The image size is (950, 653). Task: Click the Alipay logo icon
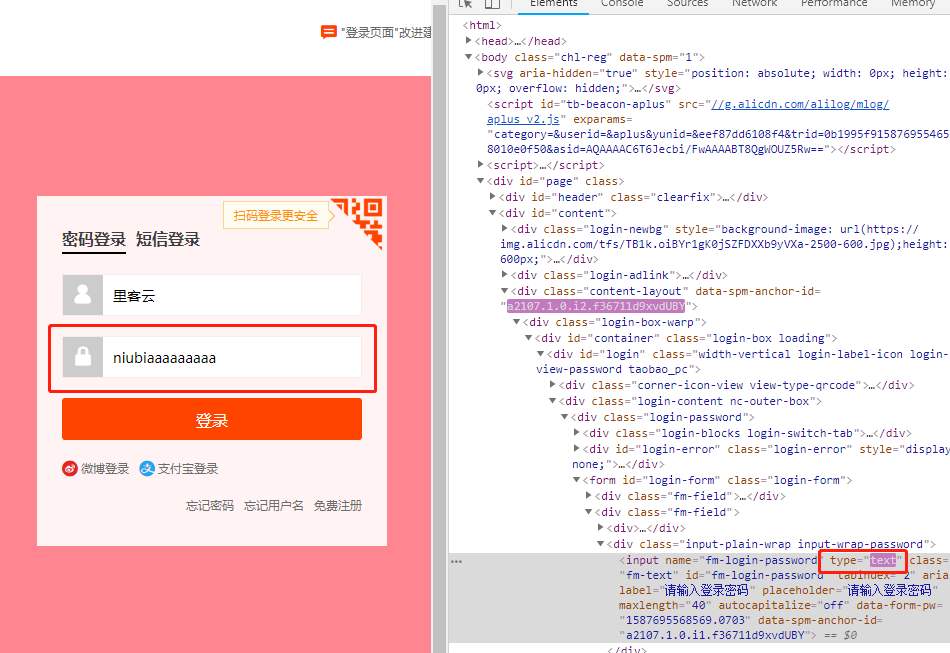[x=147, y=469]
